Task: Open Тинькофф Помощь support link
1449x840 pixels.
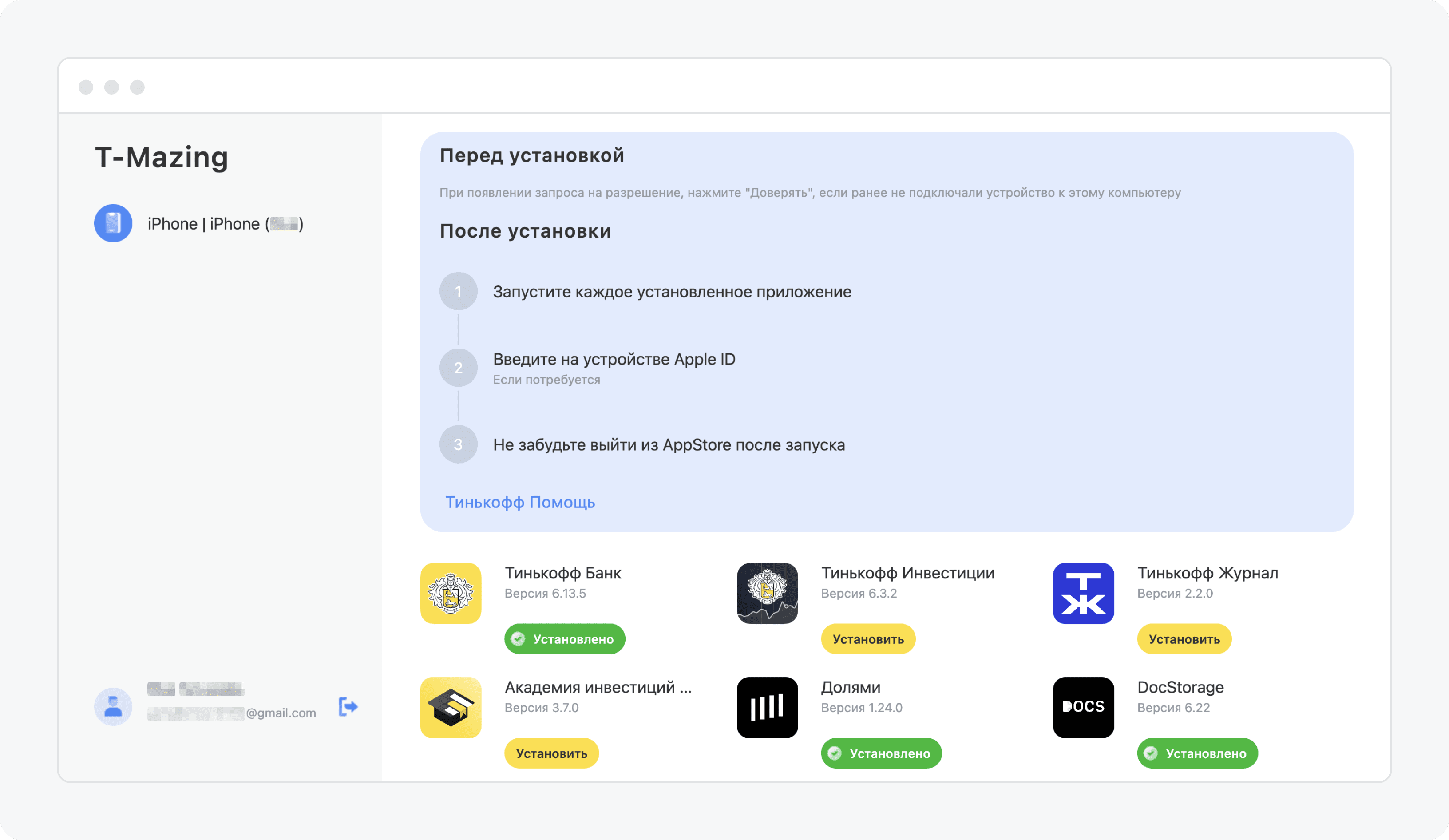Action: 520,502
